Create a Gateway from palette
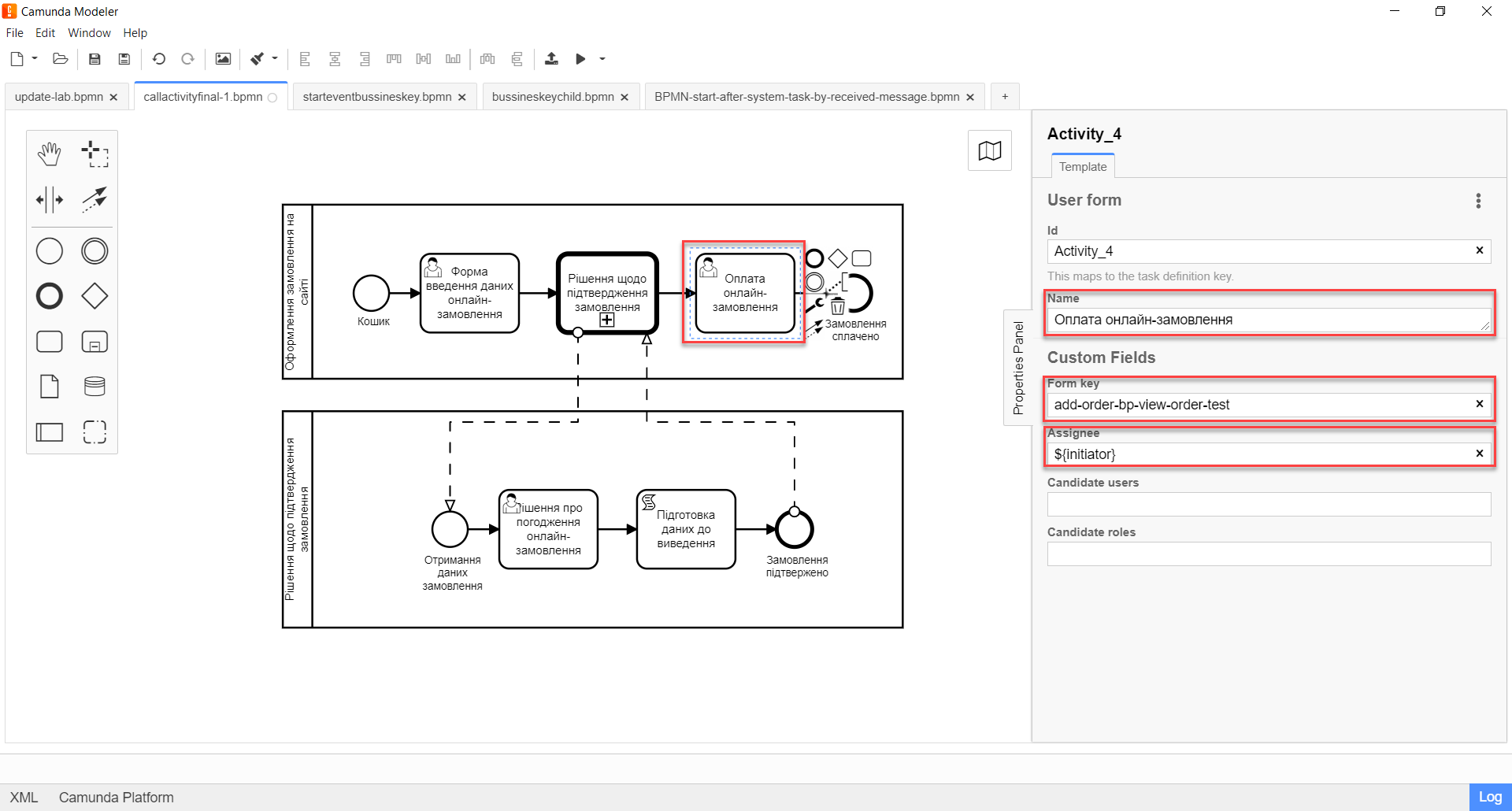 click(94, 296)
